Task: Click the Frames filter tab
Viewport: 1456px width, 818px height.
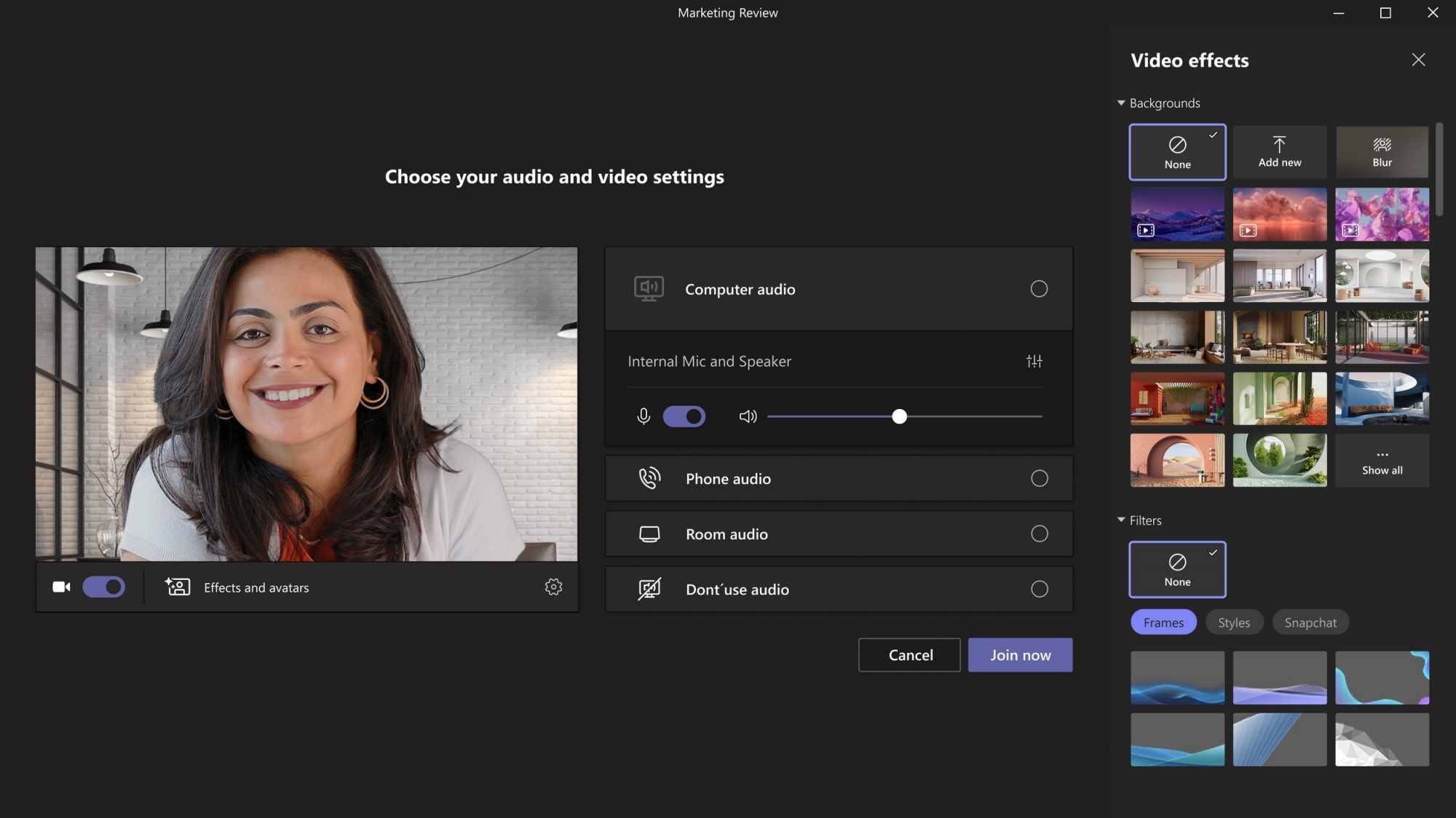Action: pos(1163,621)
